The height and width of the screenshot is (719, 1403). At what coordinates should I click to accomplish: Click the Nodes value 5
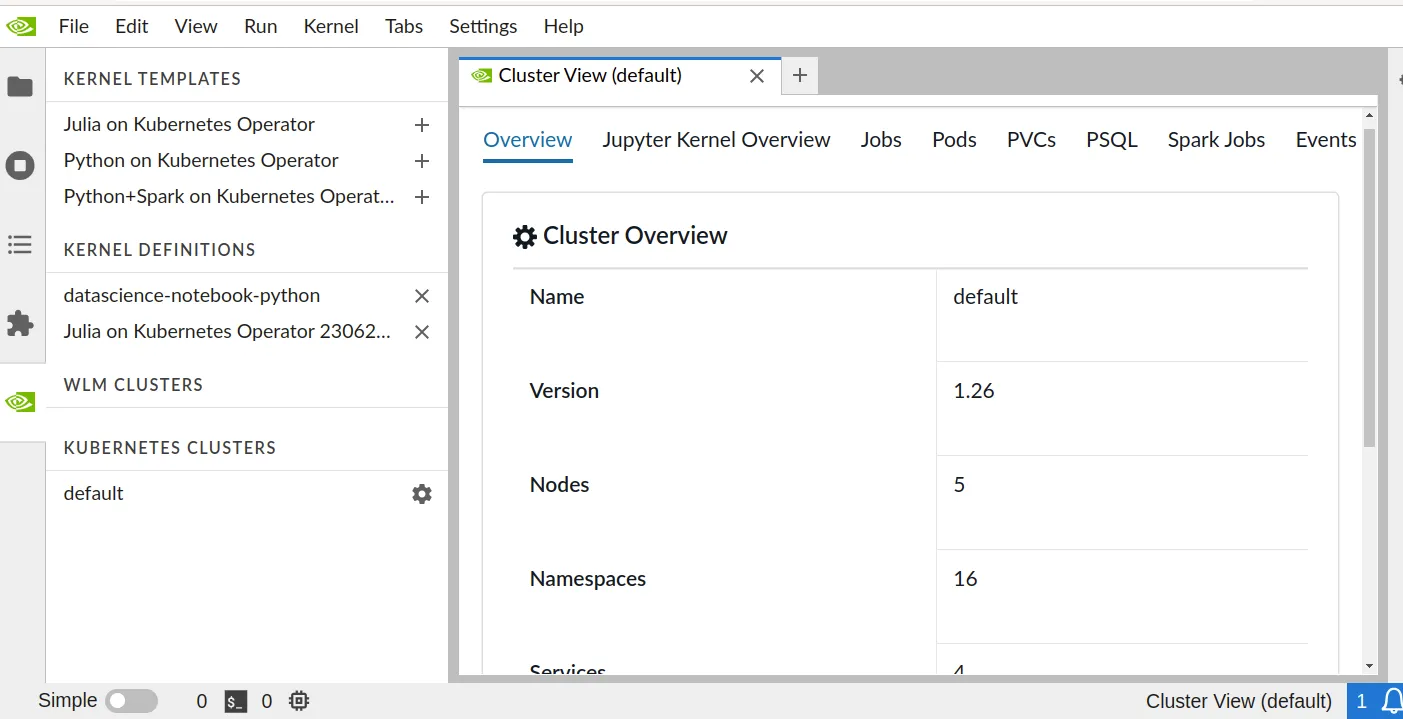[x=959, y=485]
